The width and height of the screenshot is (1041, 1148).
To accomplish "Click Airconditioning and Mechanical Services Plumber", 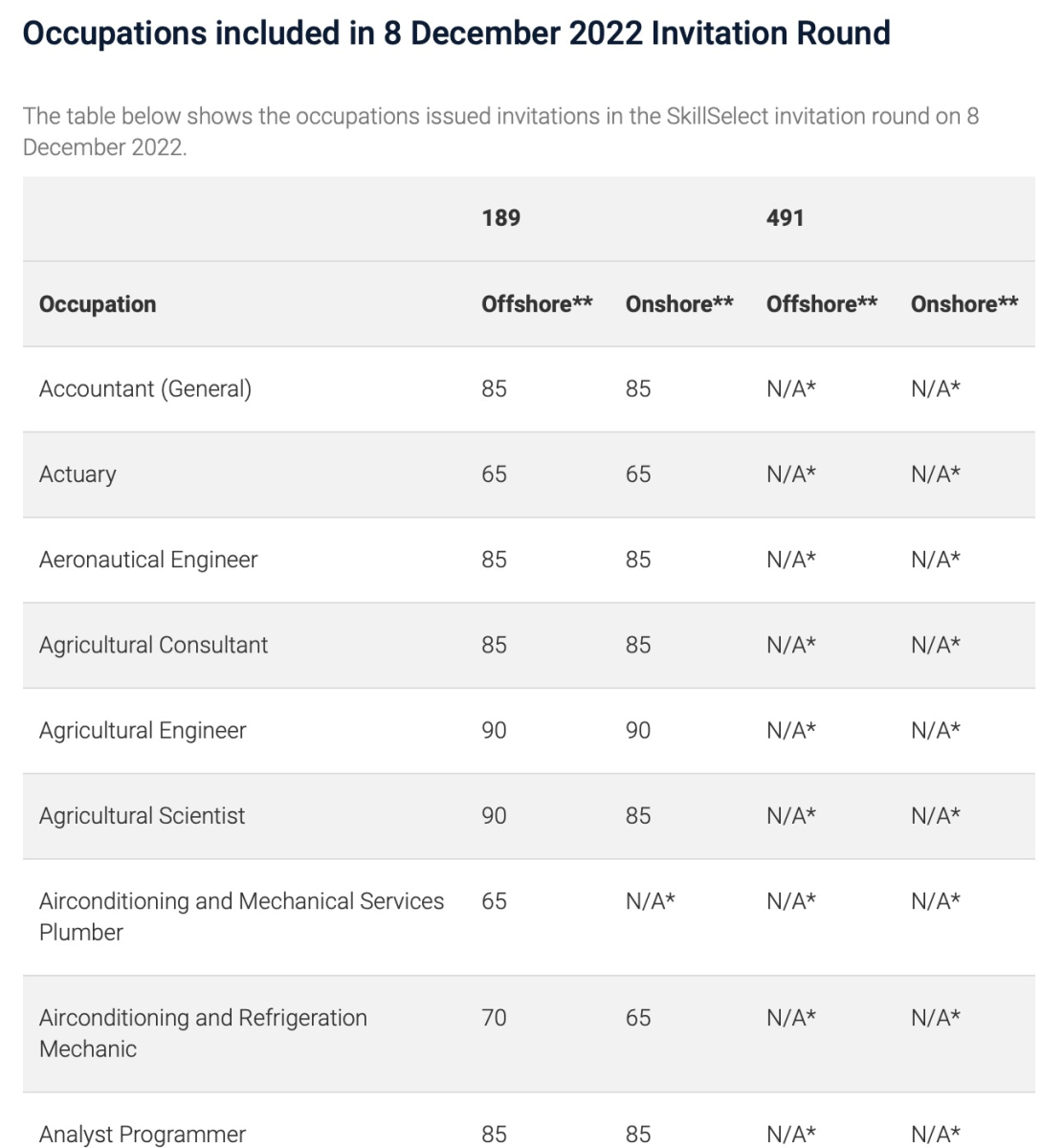I will [x=241, y=916].
